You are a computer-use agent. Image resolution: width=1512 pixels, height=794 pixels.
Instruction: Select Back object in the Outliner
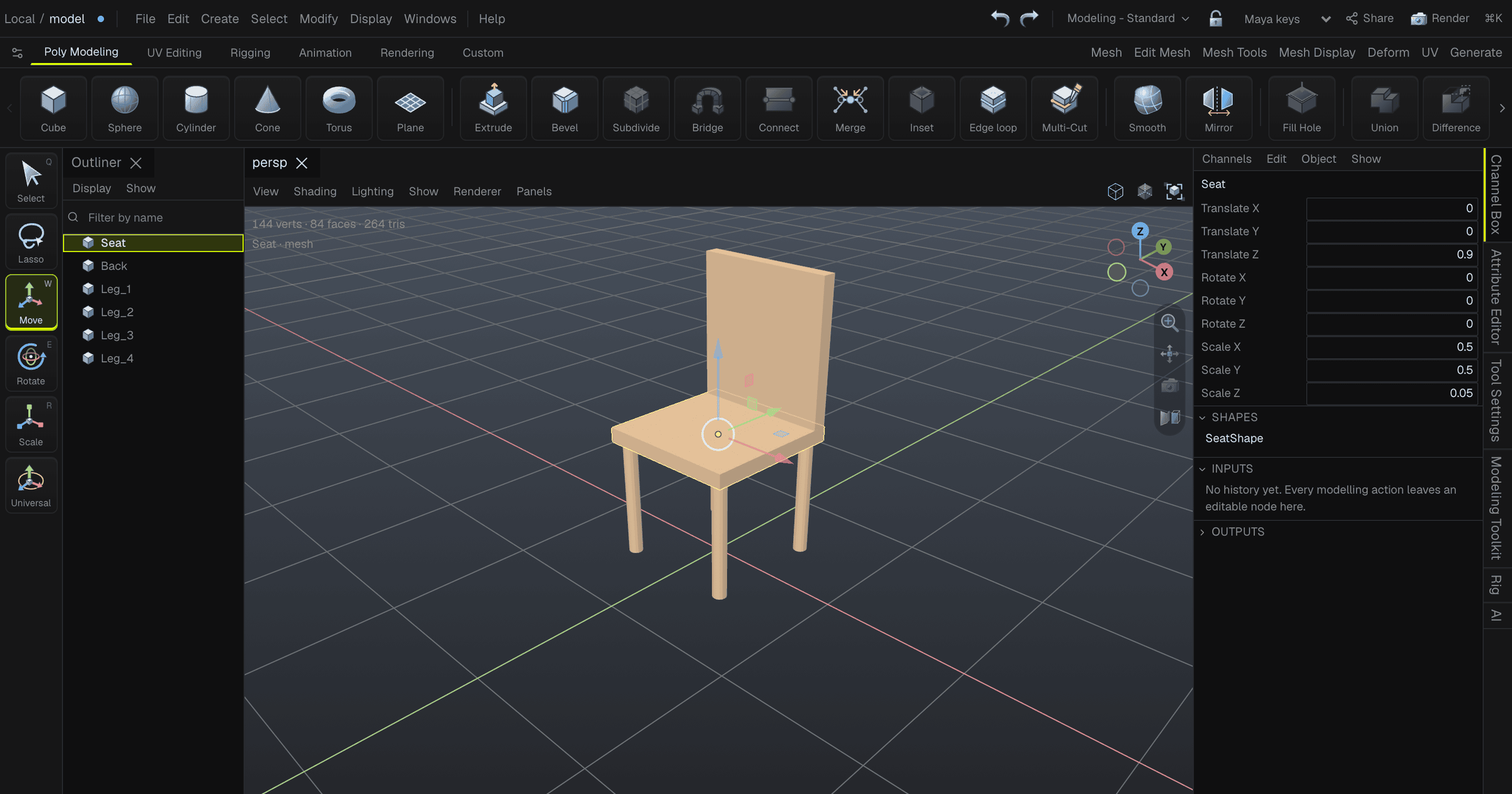[x=153, y=266]
